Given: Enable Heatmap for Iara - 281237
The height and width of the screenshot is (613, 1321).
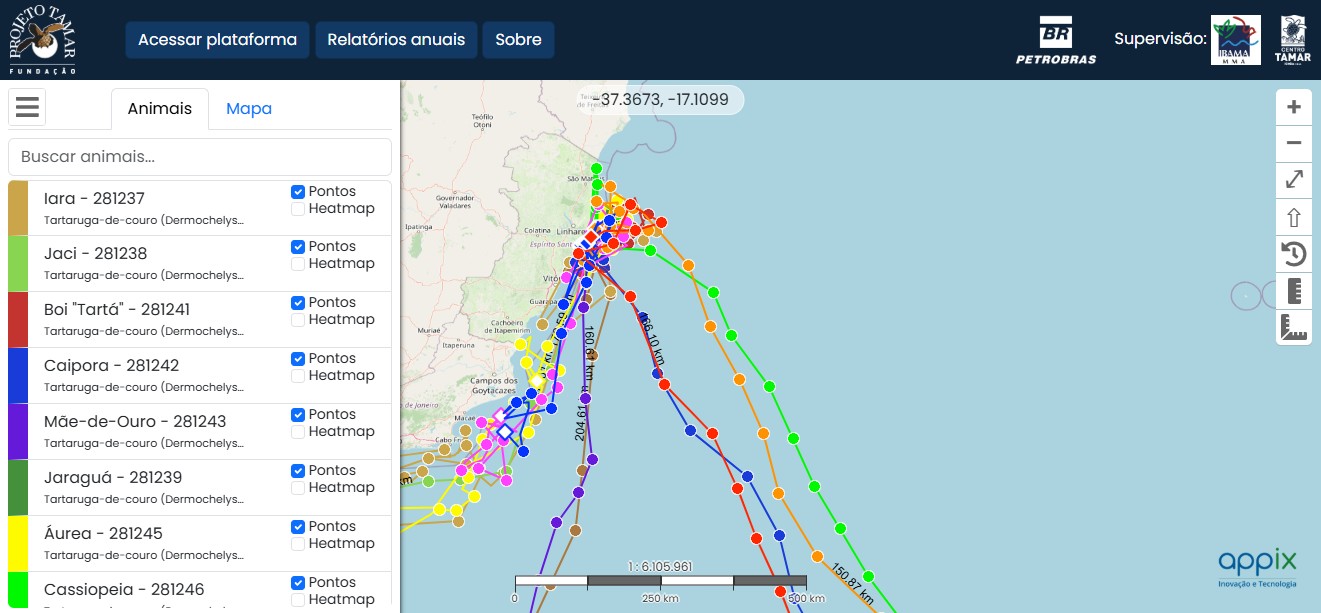Looking at the screenshot, I should (297, 209).
